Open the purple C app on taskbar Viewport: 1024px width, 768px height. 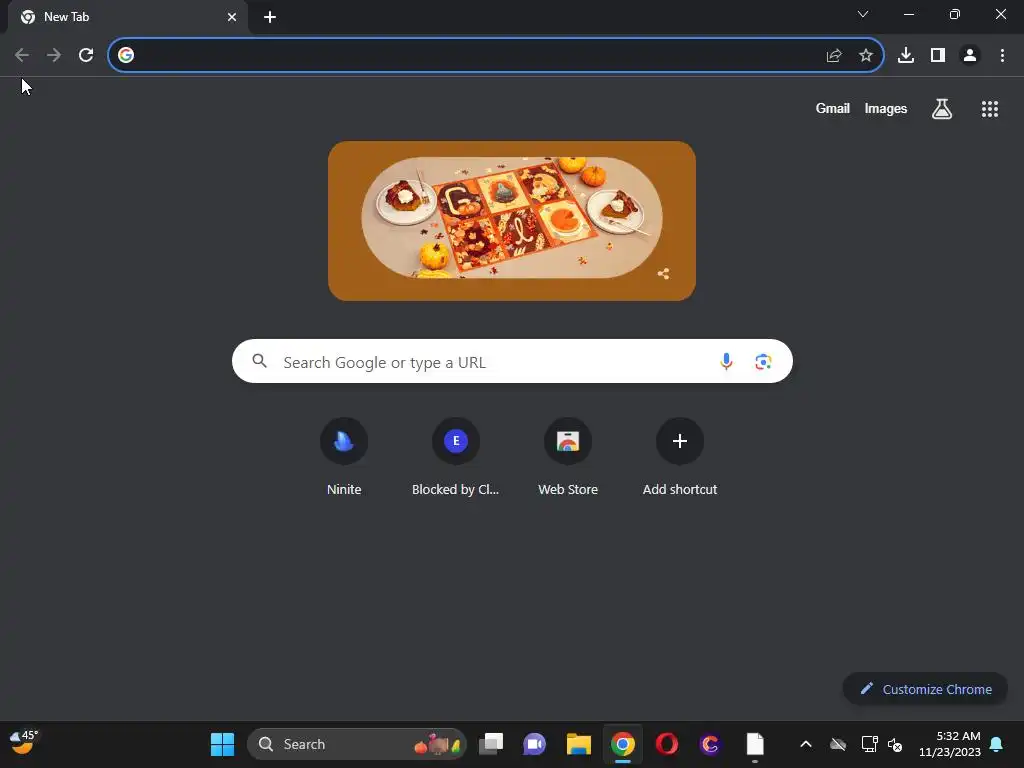pyautogui.click(x=711, y=744)
